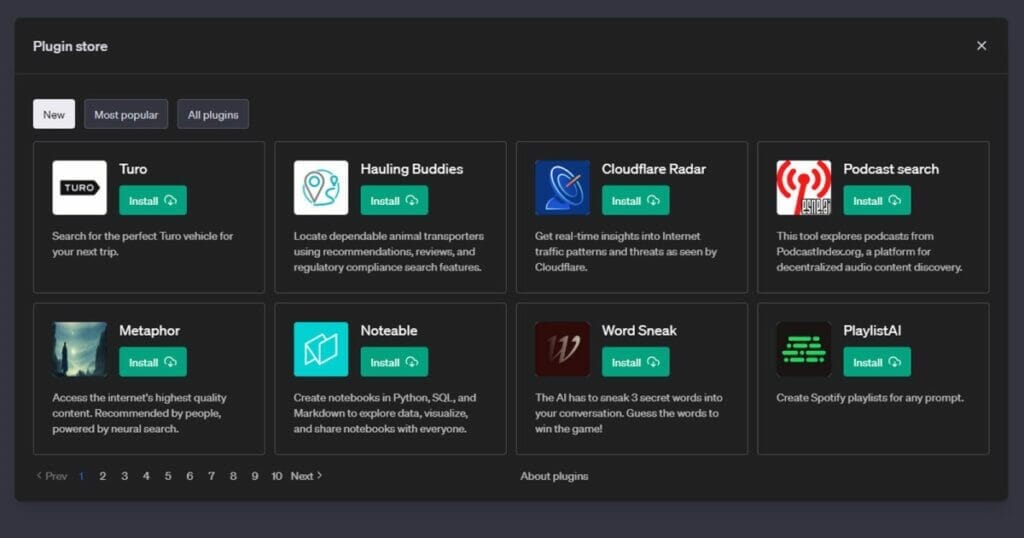
Task: Jump to page 3 of plugins
Action: point(124,476)
